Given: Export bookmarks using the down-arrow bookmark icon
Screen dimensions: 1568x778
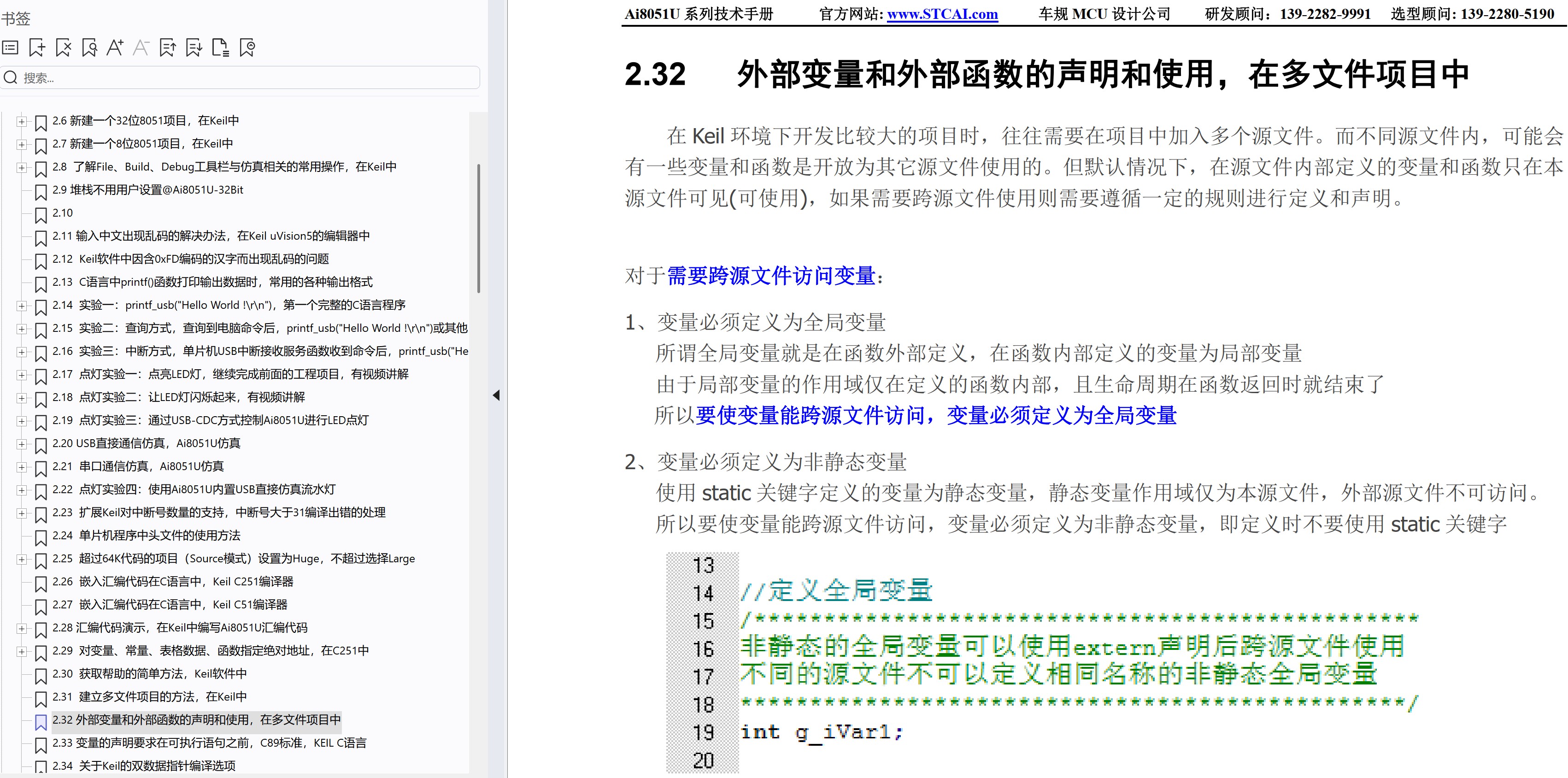Looking at the screenshot, I should [194, 47].
